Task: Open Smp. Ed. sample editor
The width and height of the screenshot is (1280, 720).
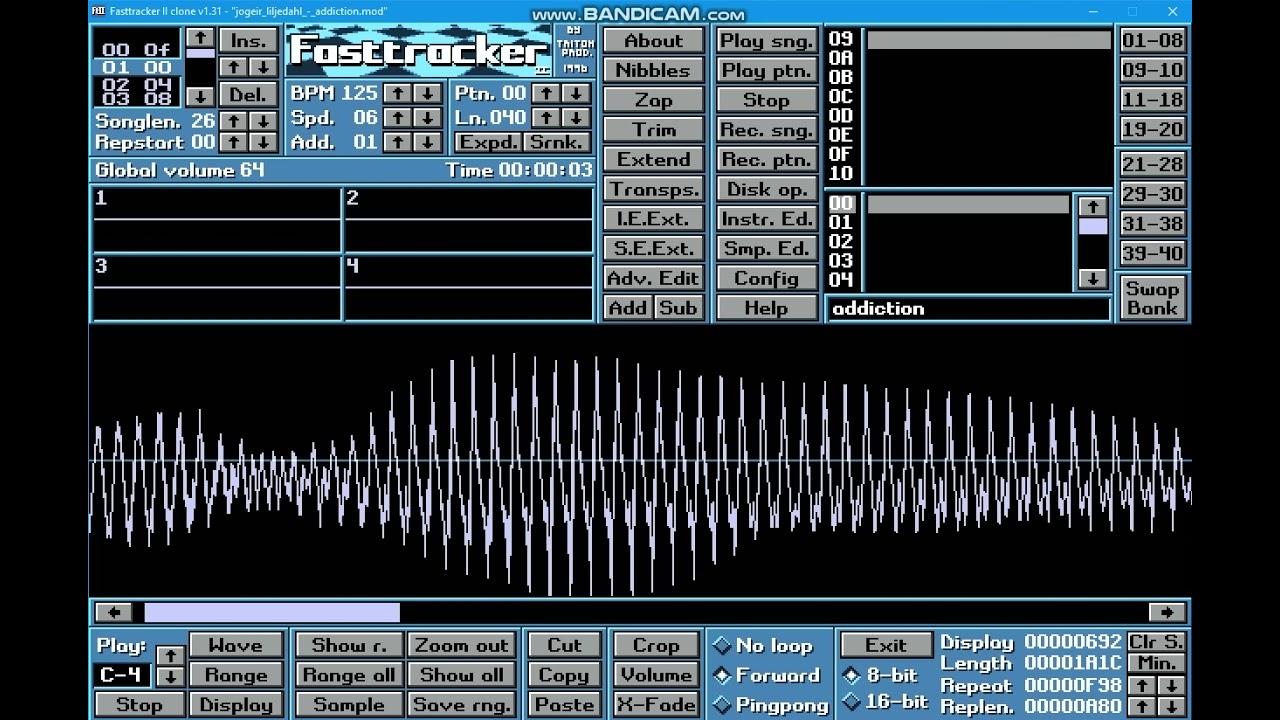Action: pos(766,249)
